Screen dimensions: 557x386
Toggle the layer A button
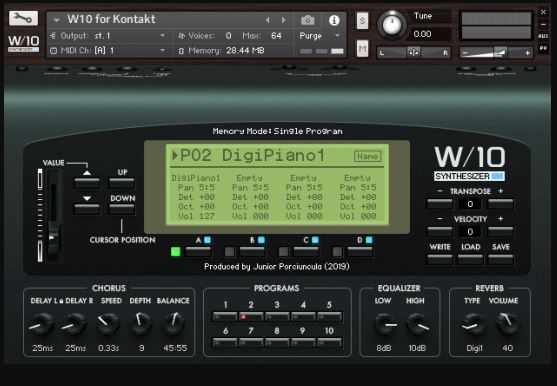pyautogui.click(x=199, y=252)
